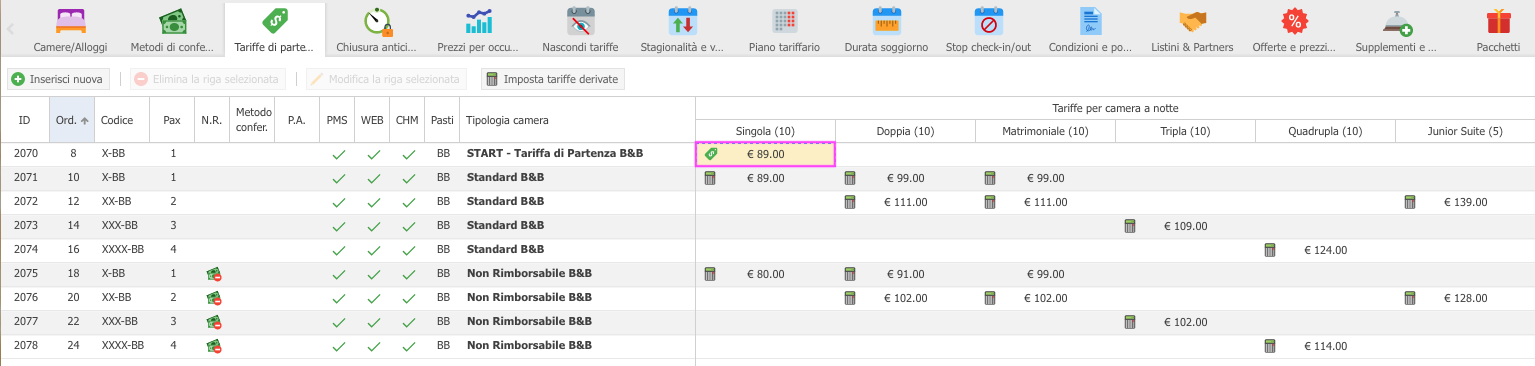Click calculator icon beside € 139.00 Junior Suite
Viewport: 1535px width, 366px height.
tap(1410, 202)
